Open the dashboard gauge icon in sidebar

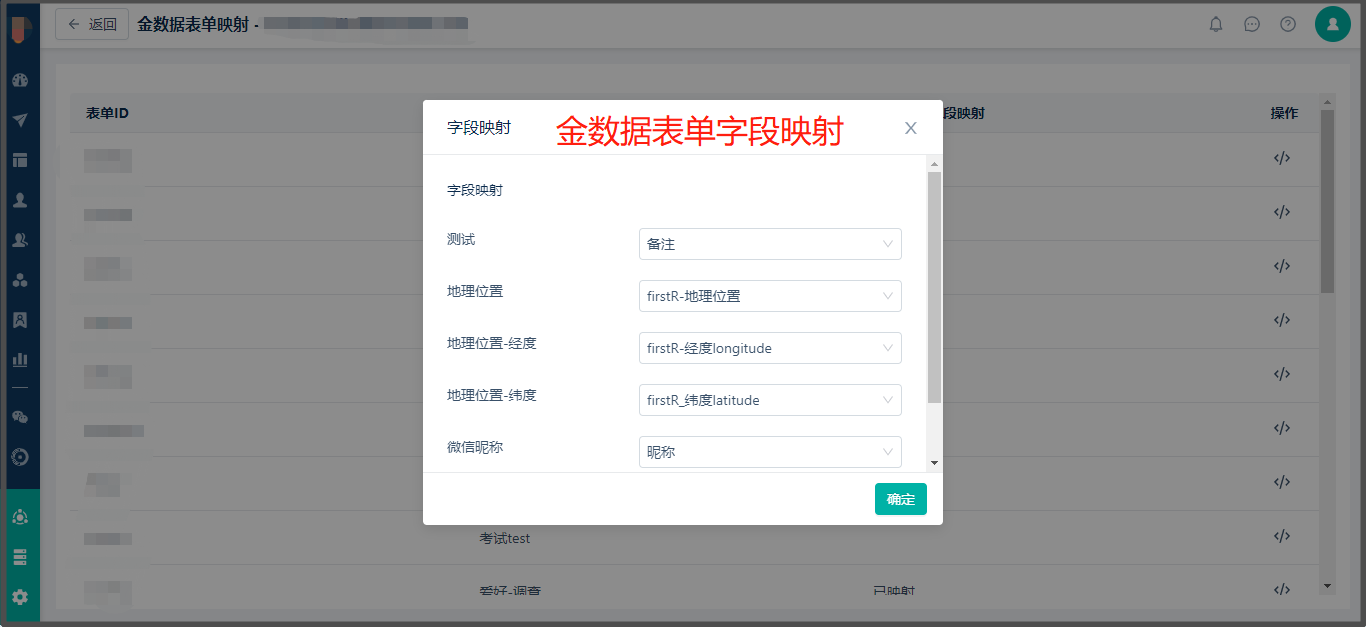click(x=20, y=80)
